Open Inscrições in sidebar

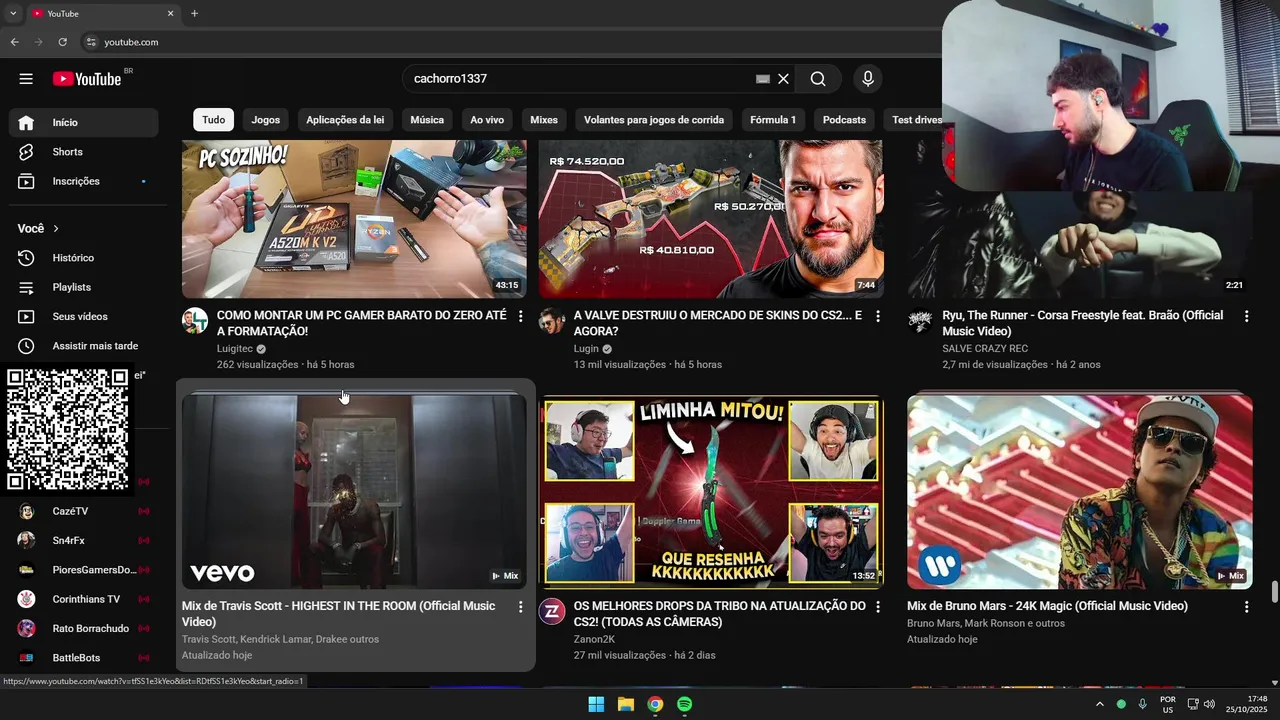click(84, 181)
